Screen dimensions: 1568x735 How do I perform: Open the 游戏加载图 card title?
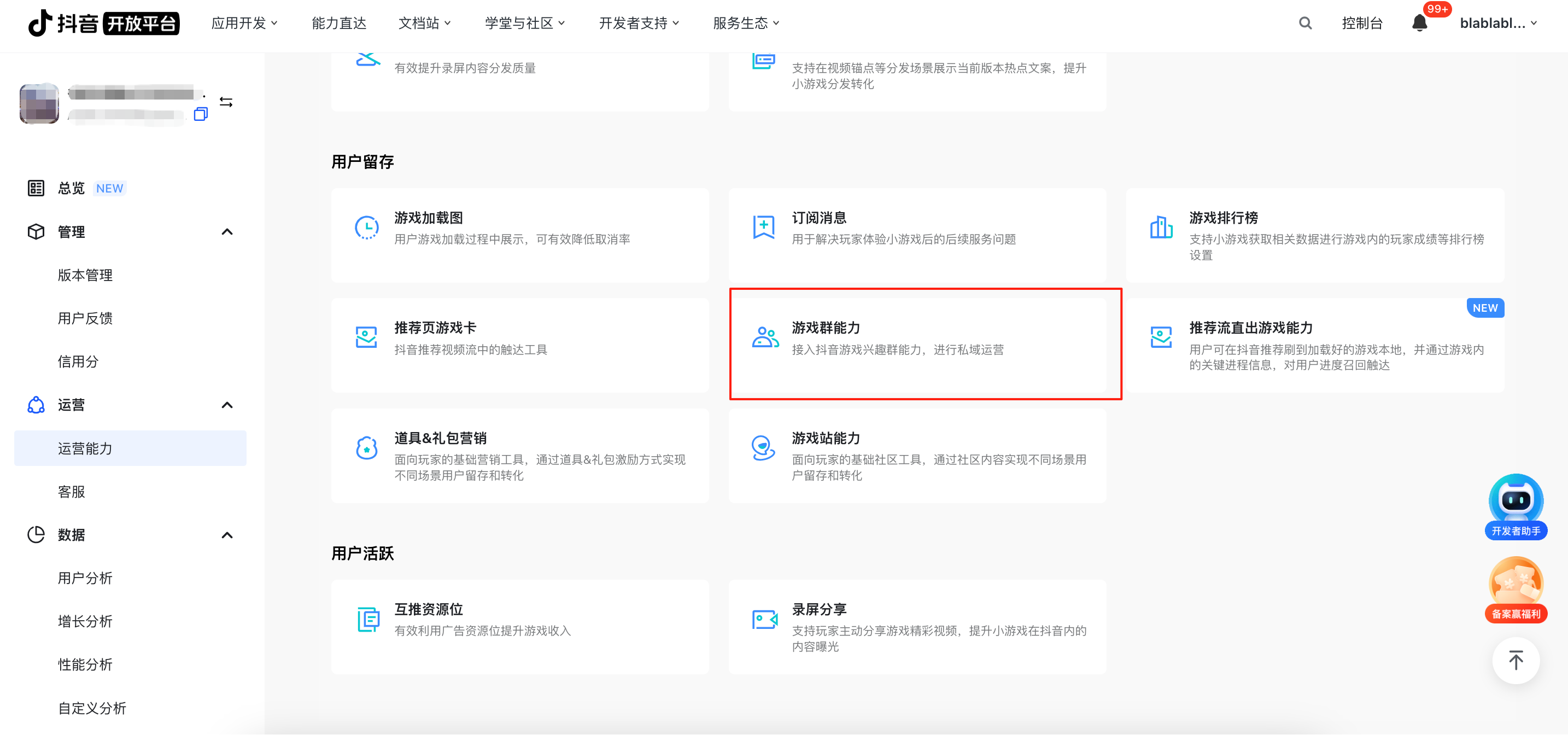[429, 218]
